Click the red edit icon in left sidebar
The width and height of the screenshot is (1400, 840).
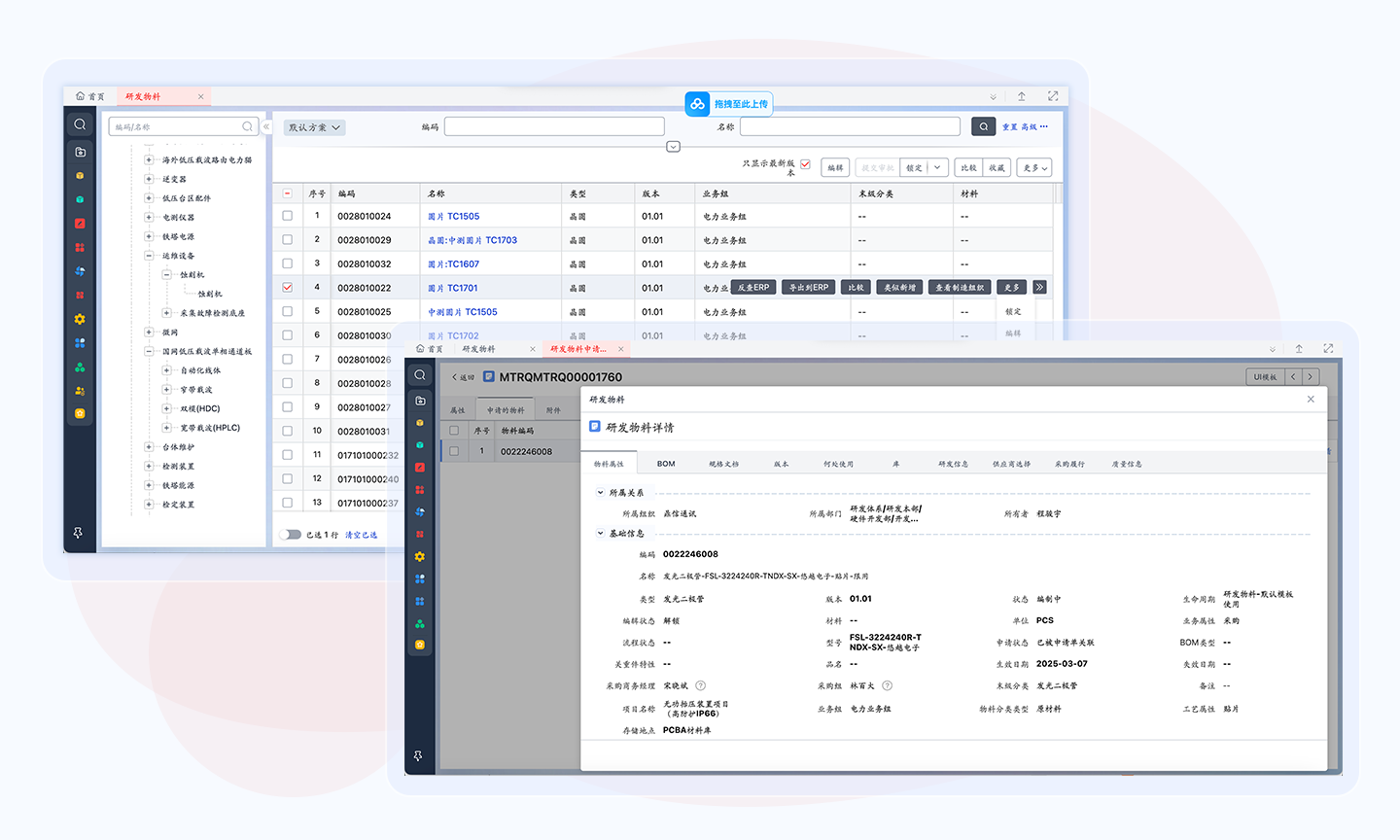click(80, 224)
